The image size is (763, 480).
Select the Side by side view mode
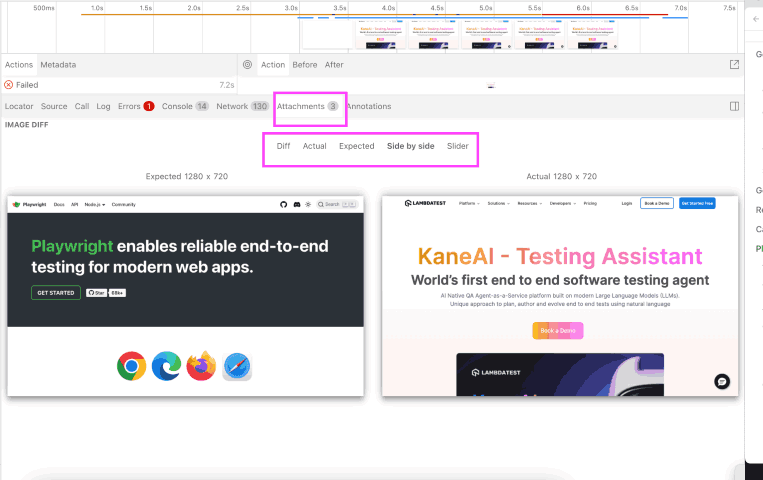tap(410, 146)
